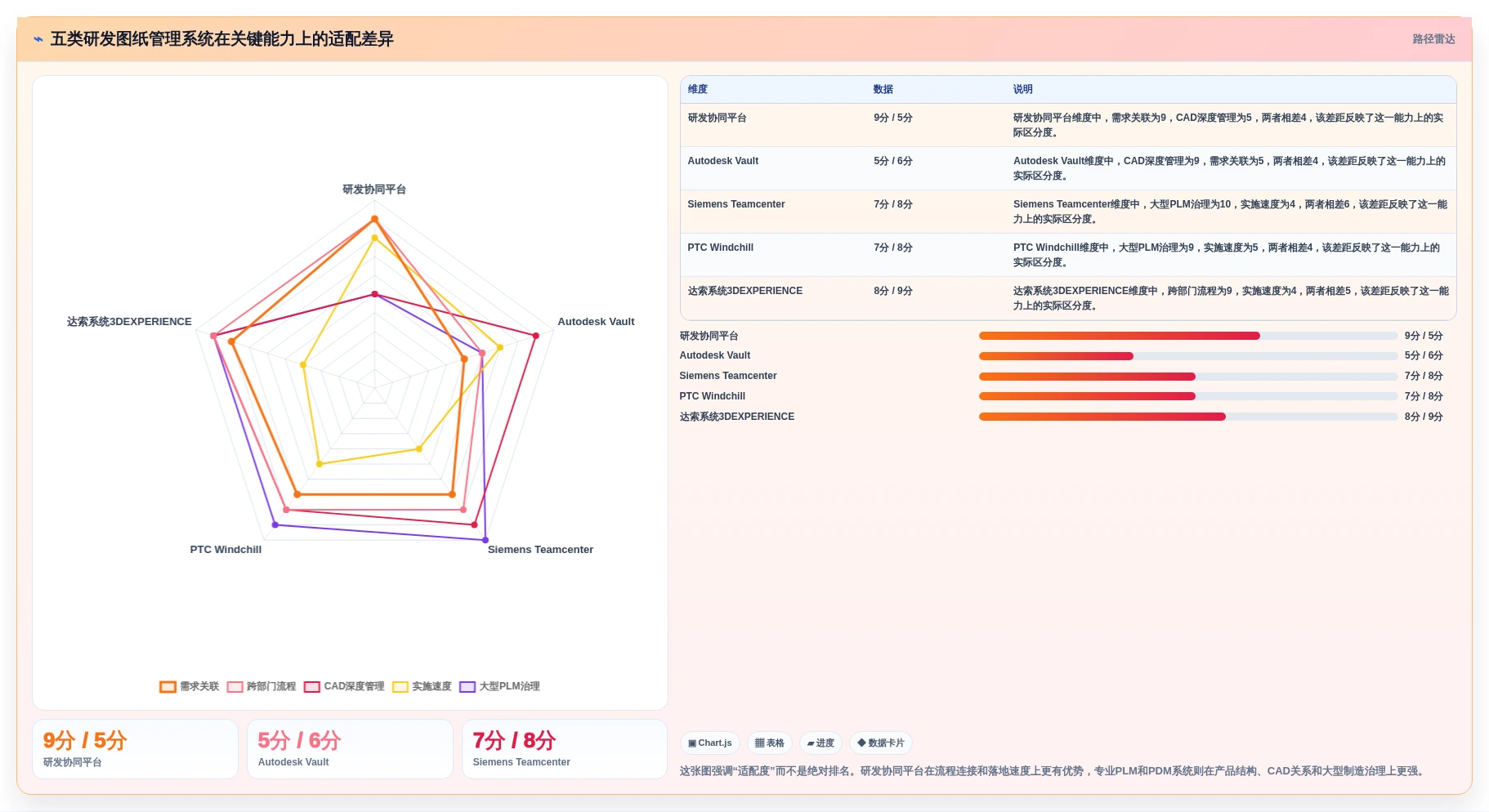Select the Autodesk Vault table row name

(x=723, y=162)
